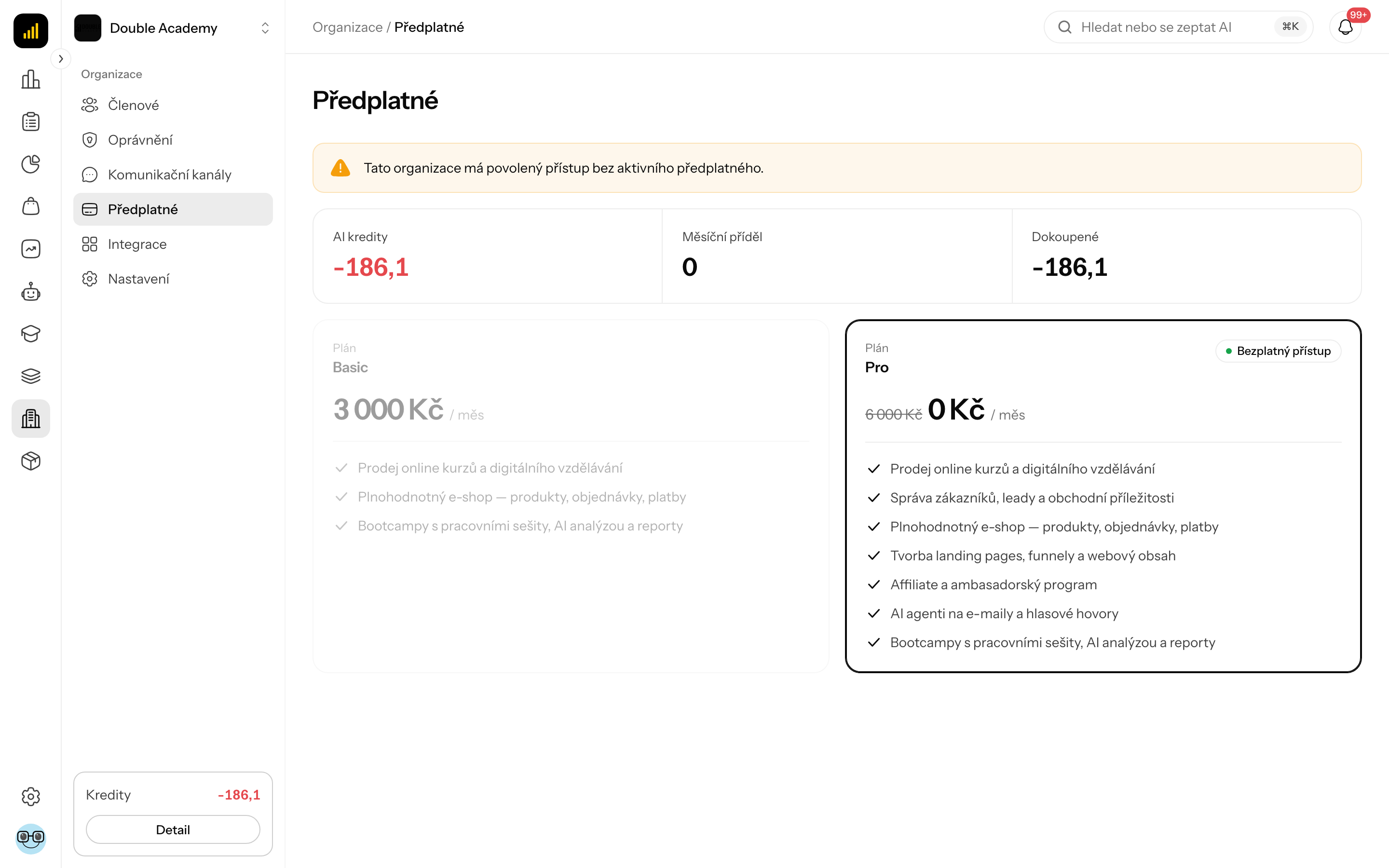The image size is (1389, 868).
Task: Select the Basic plan card
Action: tap(571, 496)
